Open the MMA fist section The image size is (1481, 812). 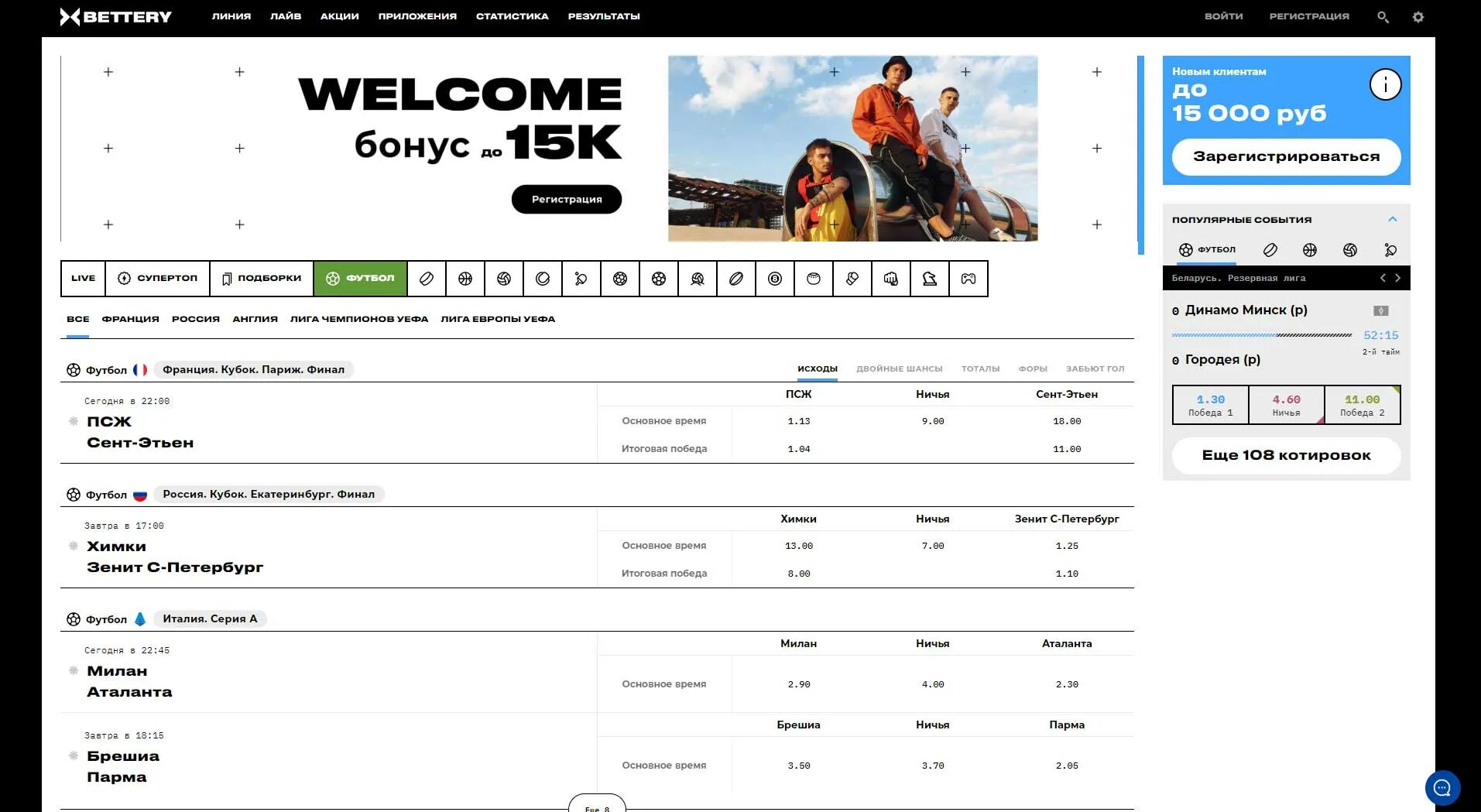pos(891,279)
